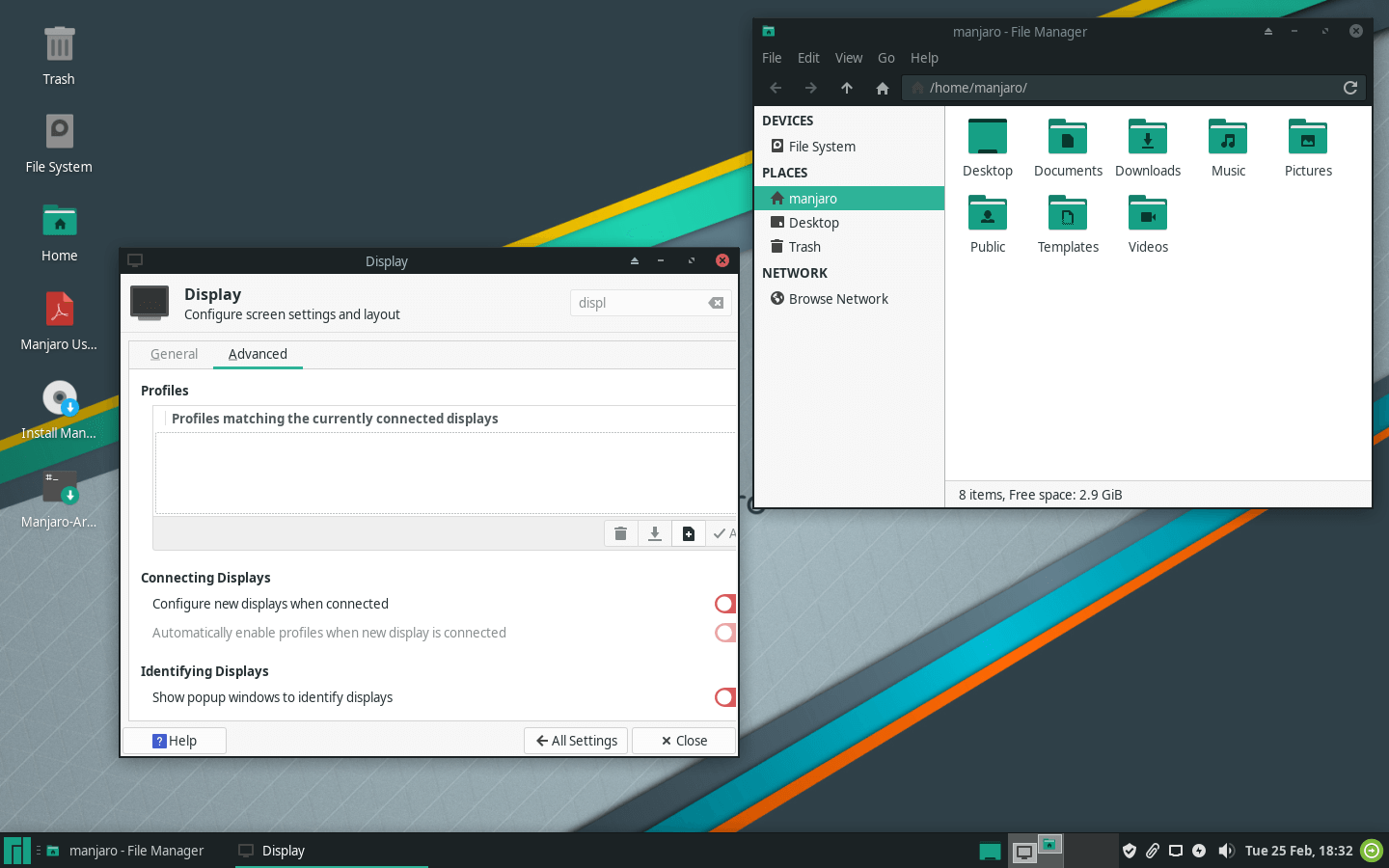Toggle automatically enable profiles switch
The image size is (1389, 868).
click(725, 633)
